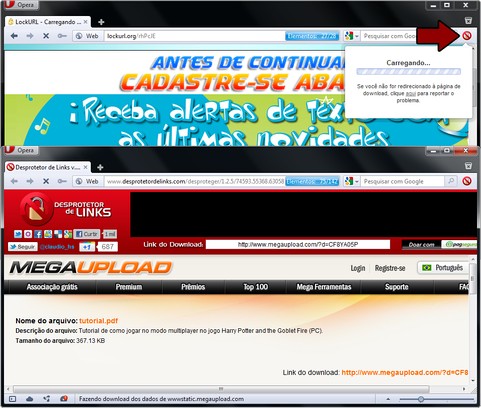Screen dimensions: 481x408
Task: Open the Registre-se link
Action: tap(390, 268)
